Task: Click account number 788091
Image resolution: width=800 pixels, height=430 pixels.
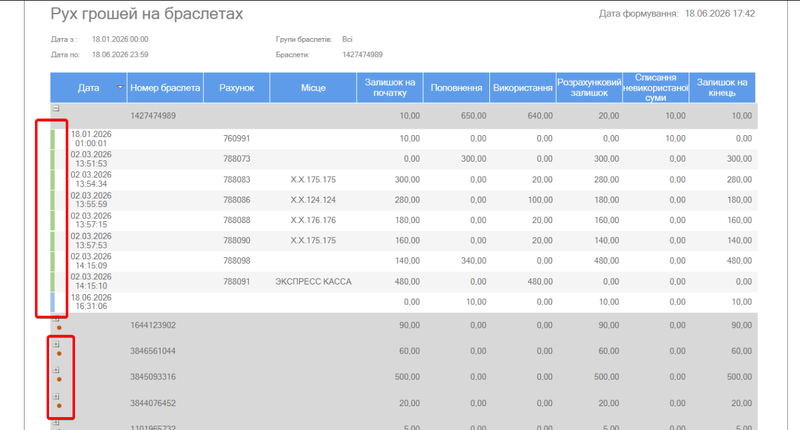Action: 237,282
